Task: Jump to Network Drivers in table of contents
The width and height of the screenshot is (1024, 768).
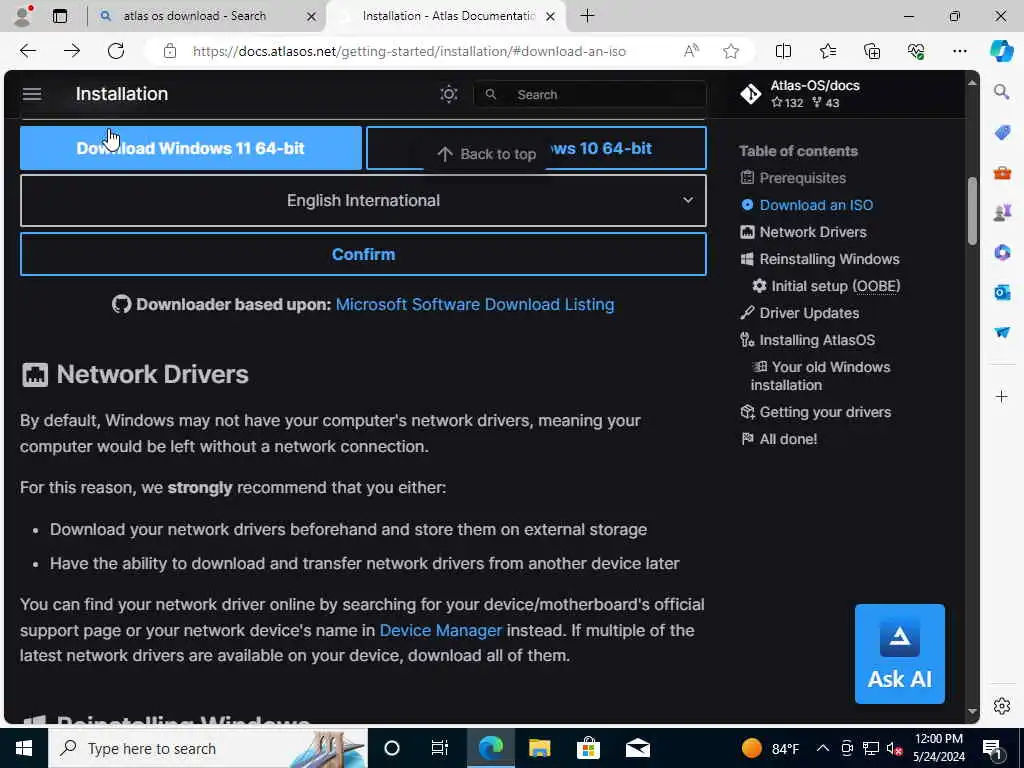Action: click(812, 232)
